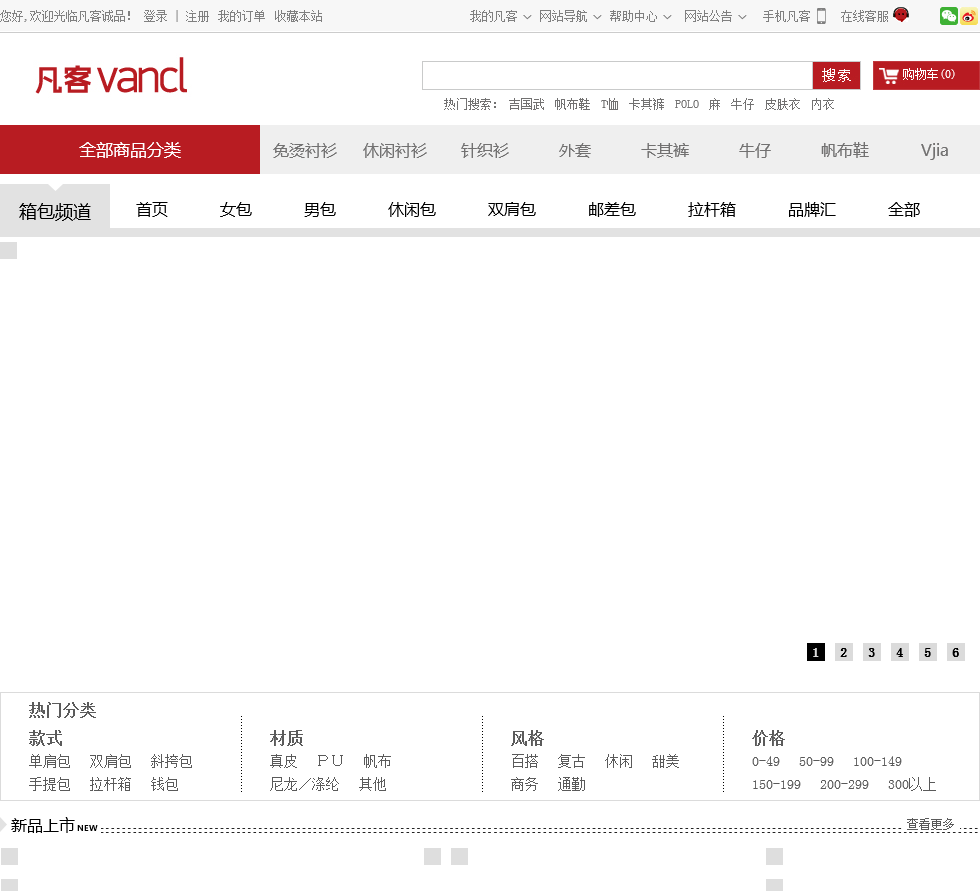Click the shopping cart icon
980x891 pixels.
point(888,76)
